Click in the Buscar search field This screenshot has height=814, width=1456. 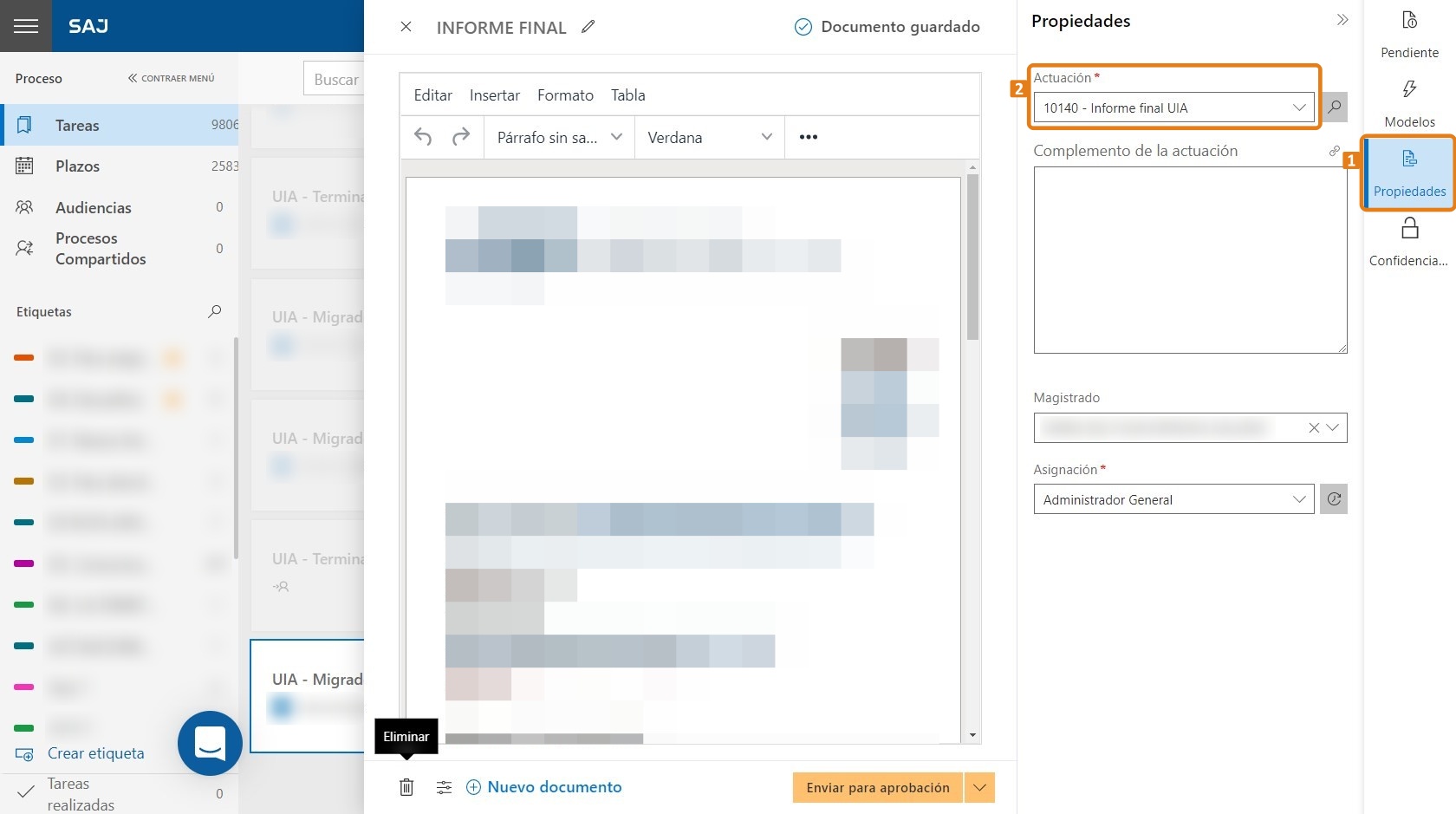(335, 79)
